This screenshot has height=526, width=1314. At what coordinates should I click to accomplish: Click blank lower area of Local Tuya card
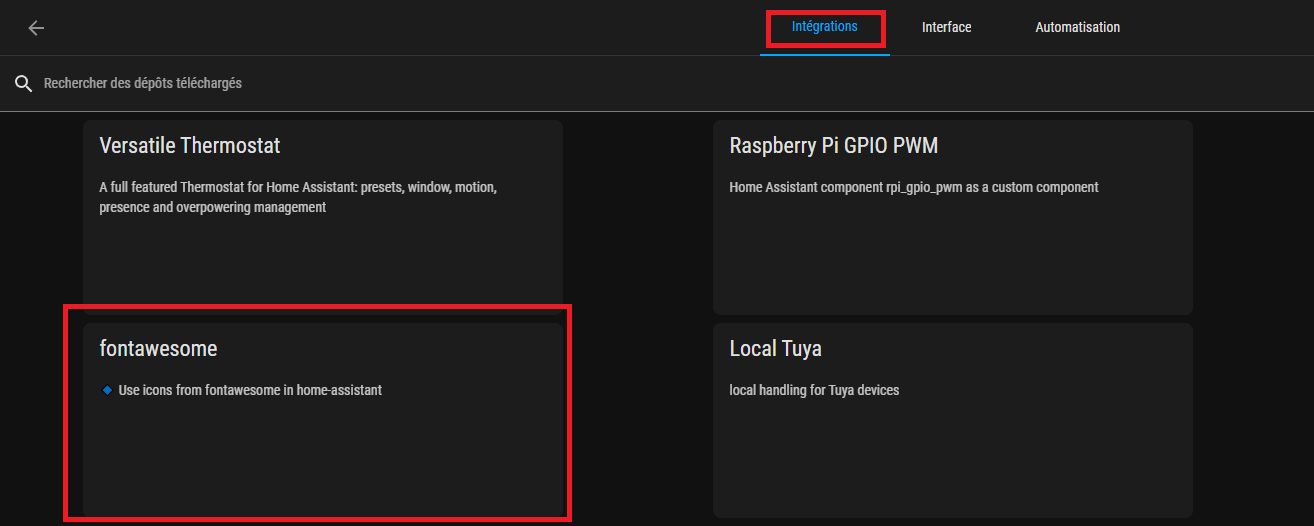point(952,460)
